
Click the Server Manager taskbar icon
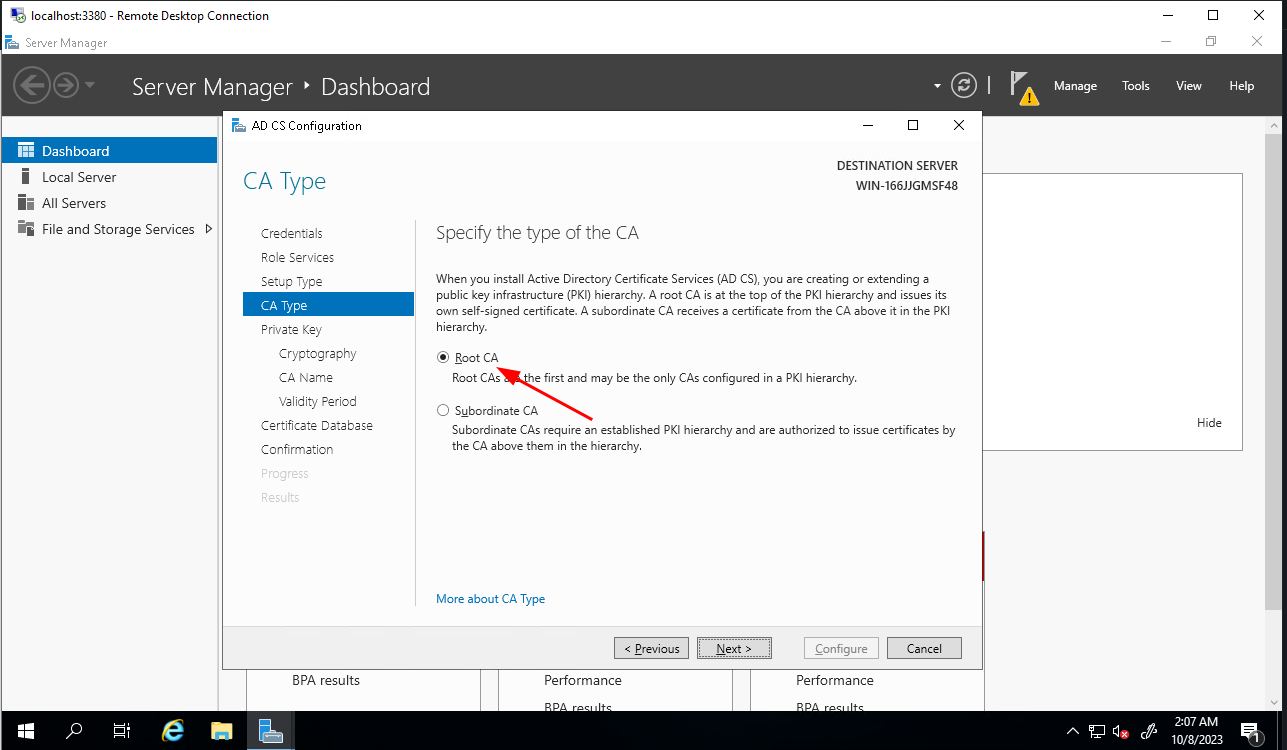tap(270, 731)
